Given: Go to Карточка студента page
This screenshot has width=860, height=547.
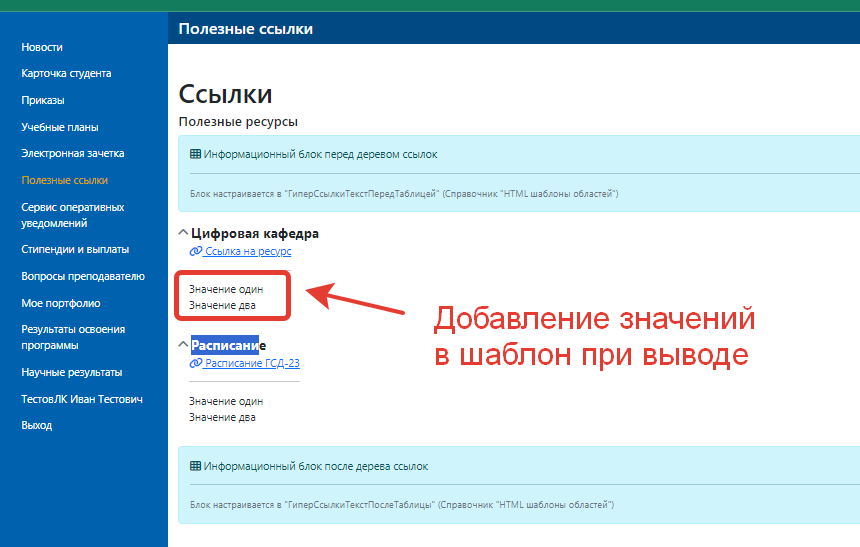Looking at the screenshot, I should point(66,73).
